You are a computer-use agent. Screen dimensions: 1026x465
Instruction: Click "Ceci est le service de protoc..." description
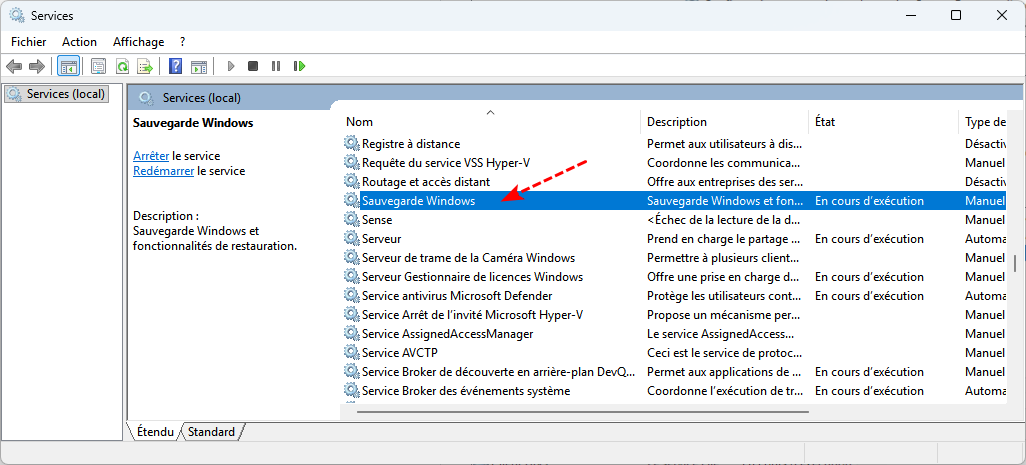coord(724,353)
